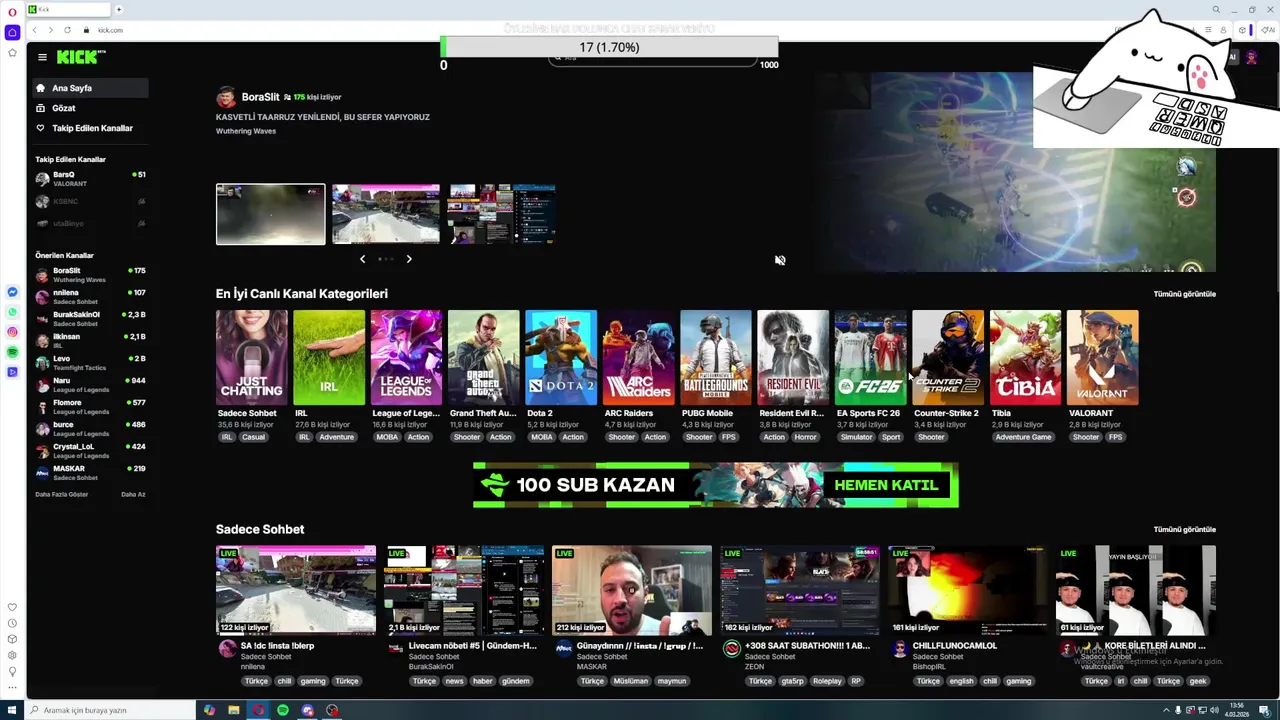1280x720 pixels.
Task: Click Adventure Game tag under Tibia
Action: [x=1023, y=437]
